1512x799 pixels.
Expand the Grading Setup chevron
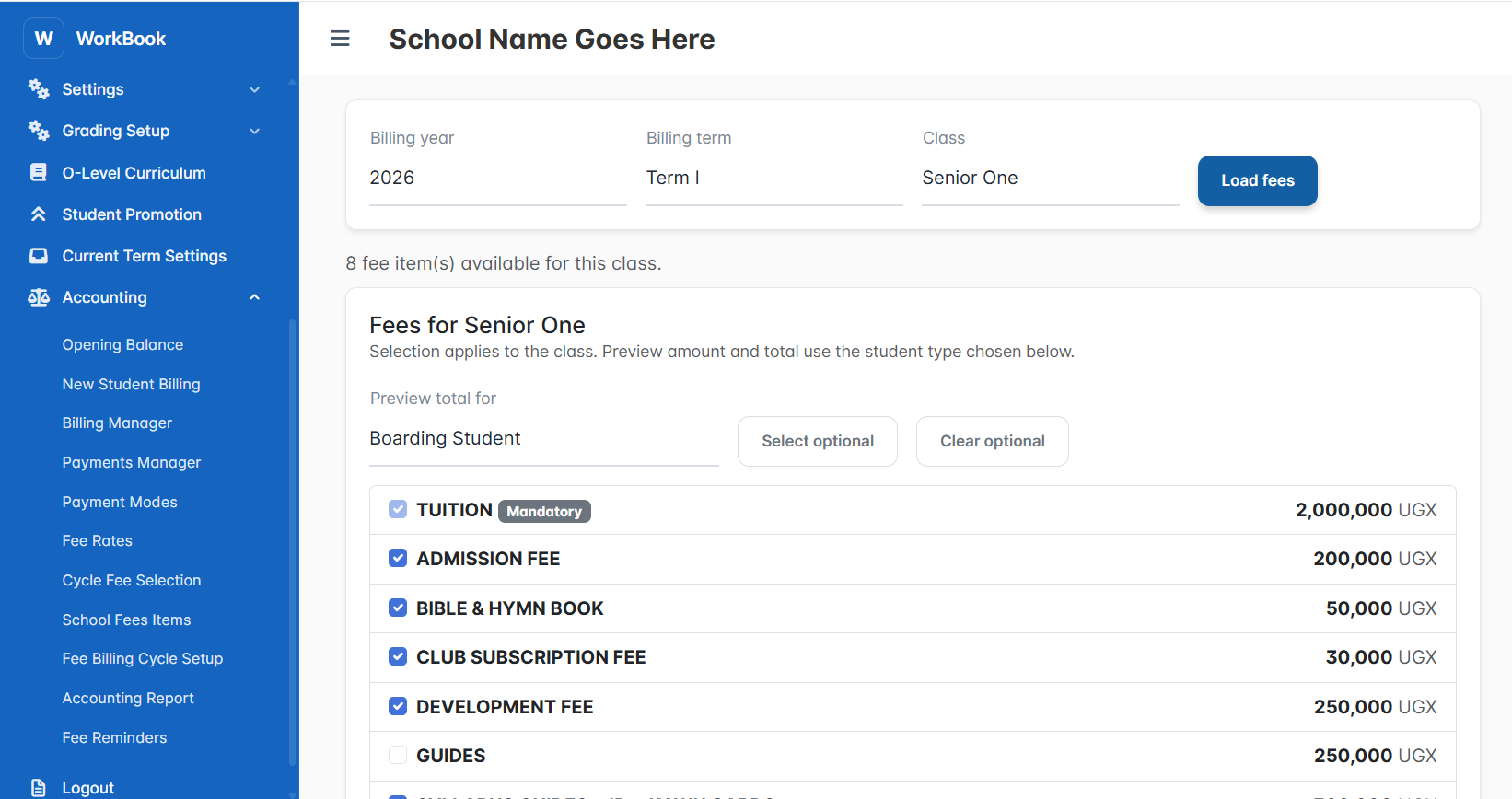[x=255, y=132]
